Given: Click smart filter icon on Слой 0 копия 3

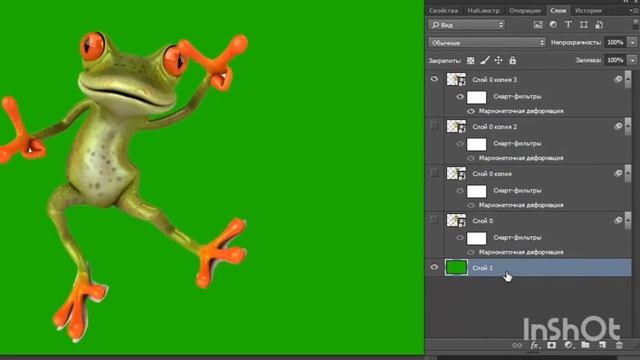Looking at the screenshot, I should tap(618, 79).
